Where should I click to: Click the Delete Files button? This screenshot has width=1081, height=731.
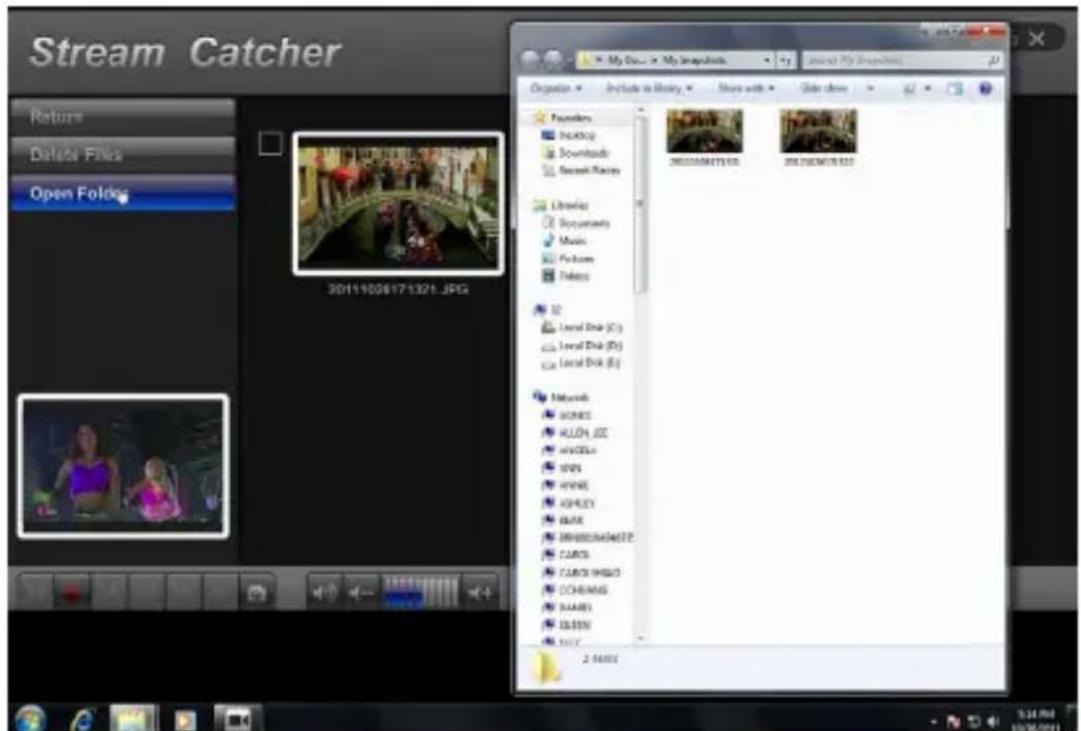[x=122, y=155]
